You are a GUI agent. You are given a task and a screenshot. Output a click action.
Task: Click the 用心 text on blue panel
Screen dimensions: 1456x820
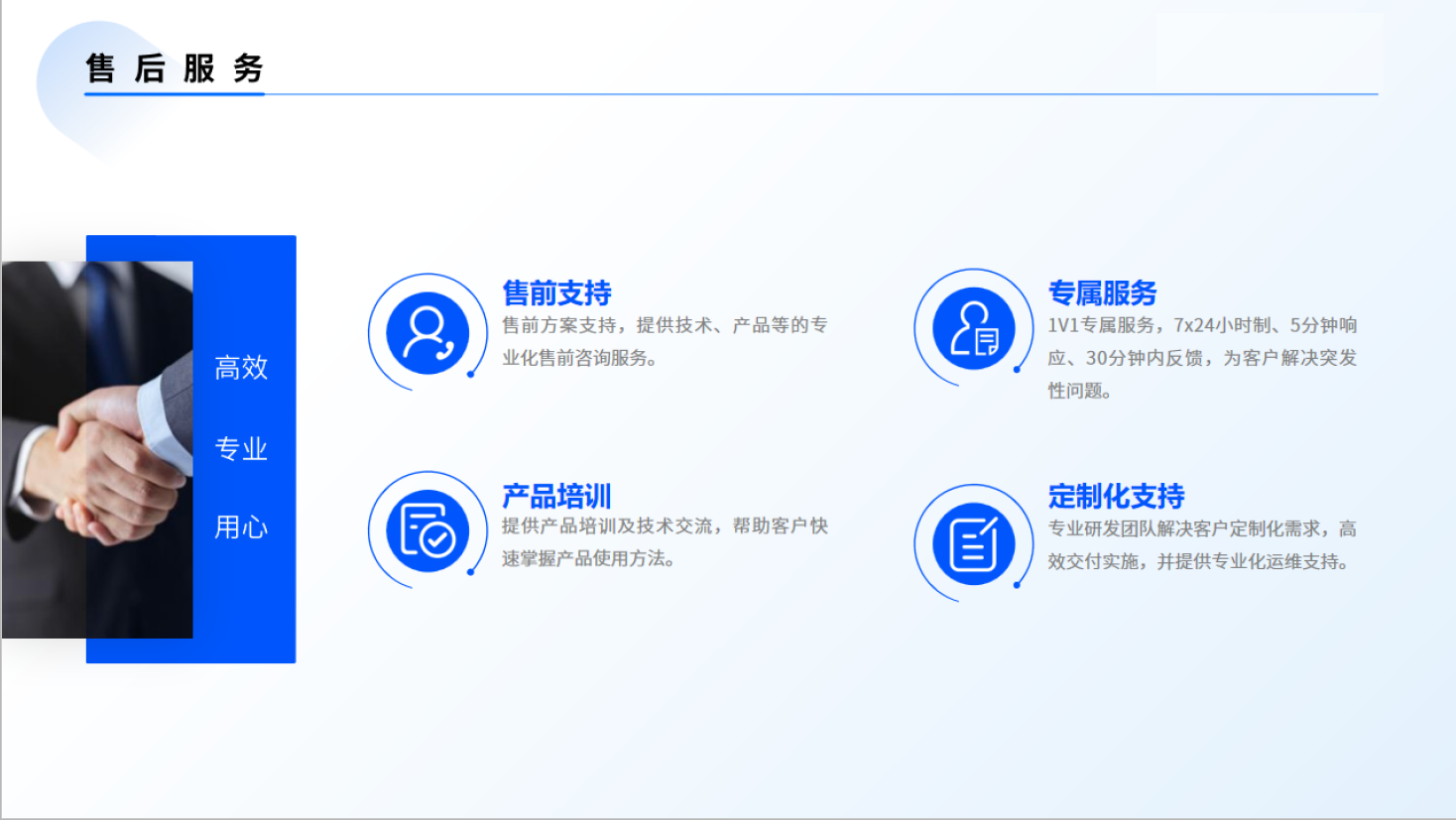click(x=241, y=527)
